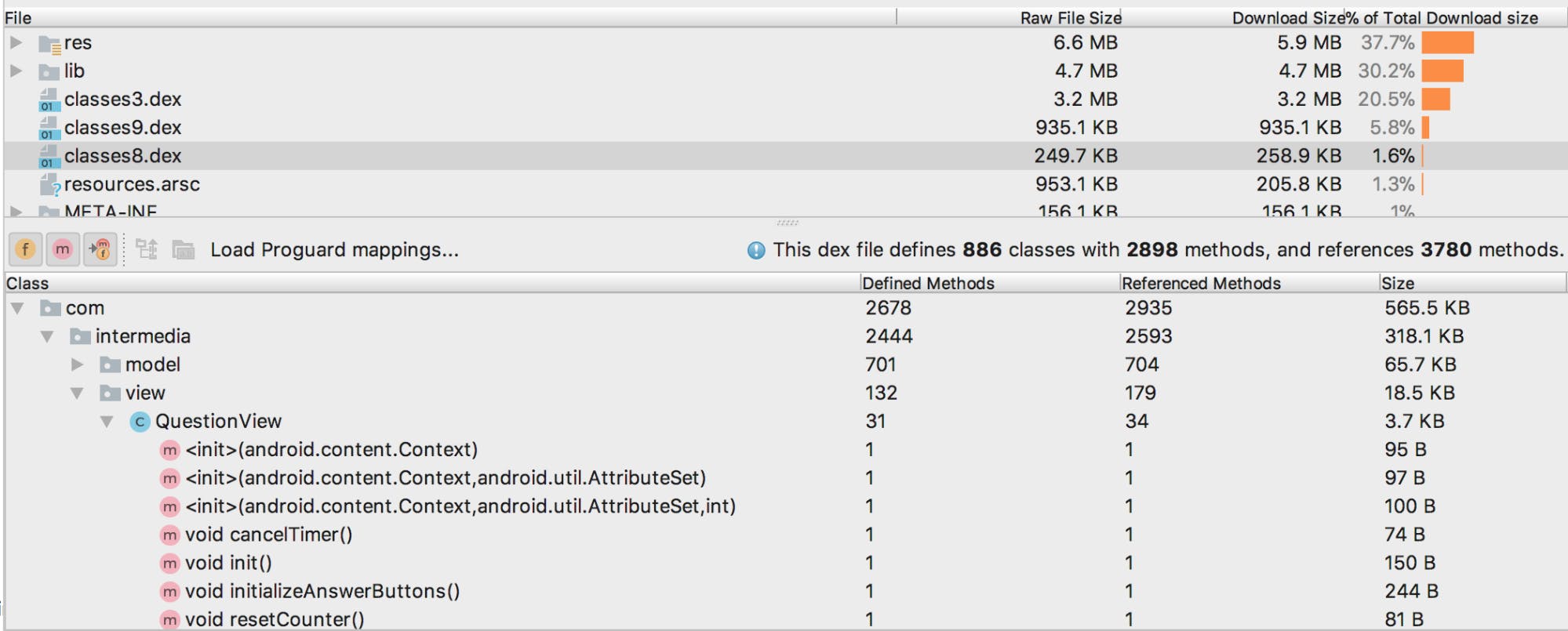Collapse the intermedia package
The width and height of the screenshot is (1568, 631).
click(47, 336)
